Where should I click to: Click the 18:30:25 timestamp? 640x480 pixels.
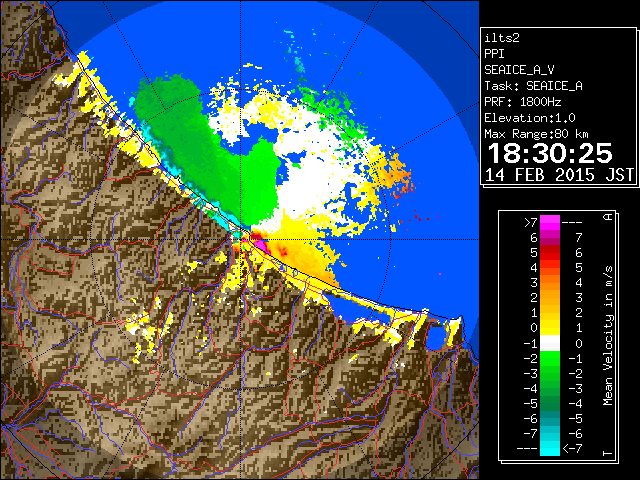click(550, 153)
